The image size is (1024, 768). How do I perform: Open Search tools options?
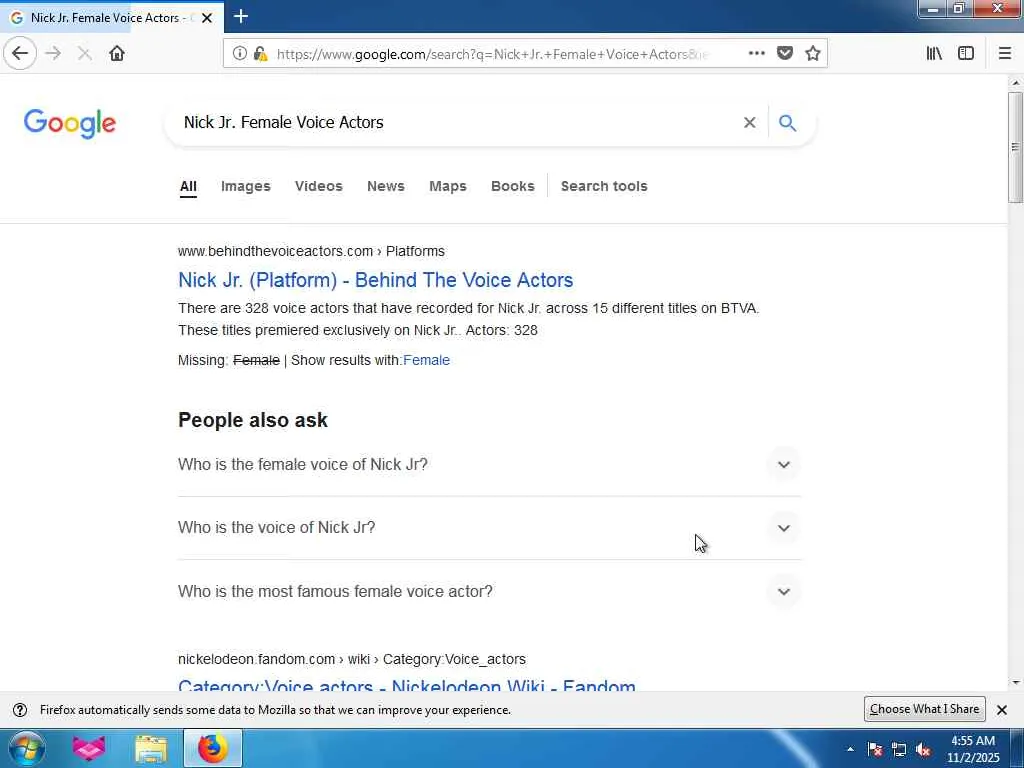[604, 186]
